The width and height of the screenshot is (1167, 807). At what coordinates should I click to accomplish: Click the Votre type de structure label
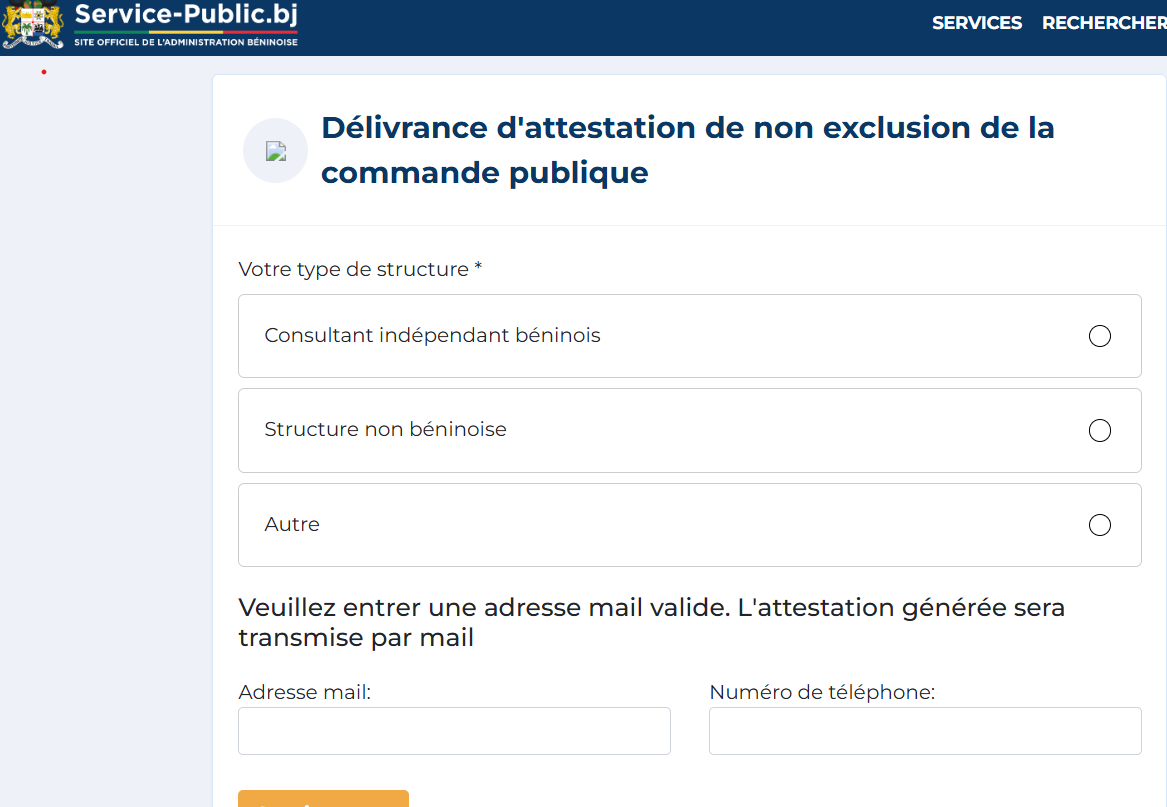360,269
